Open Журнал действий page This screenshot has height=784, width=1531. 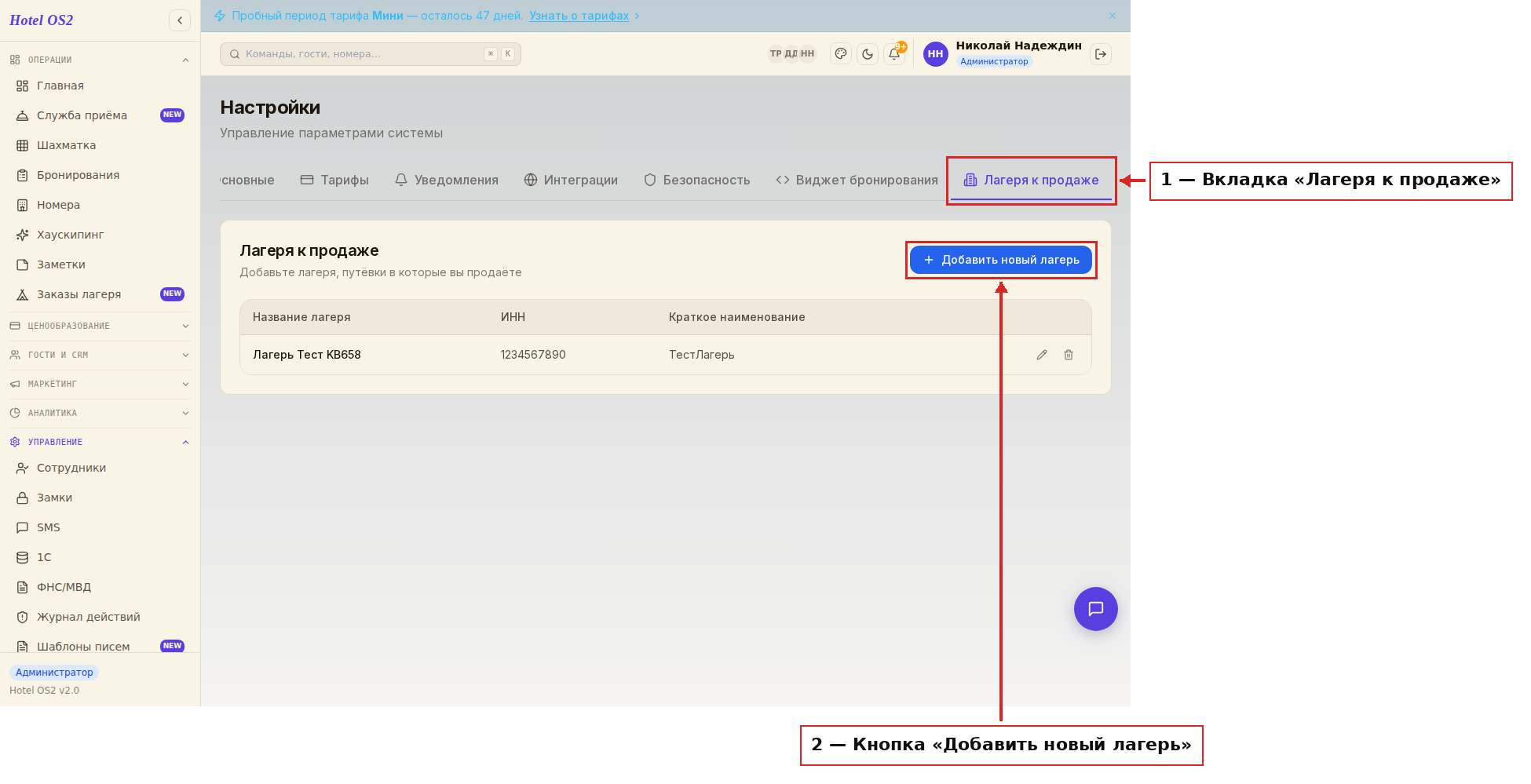click(x=100, y=617)
